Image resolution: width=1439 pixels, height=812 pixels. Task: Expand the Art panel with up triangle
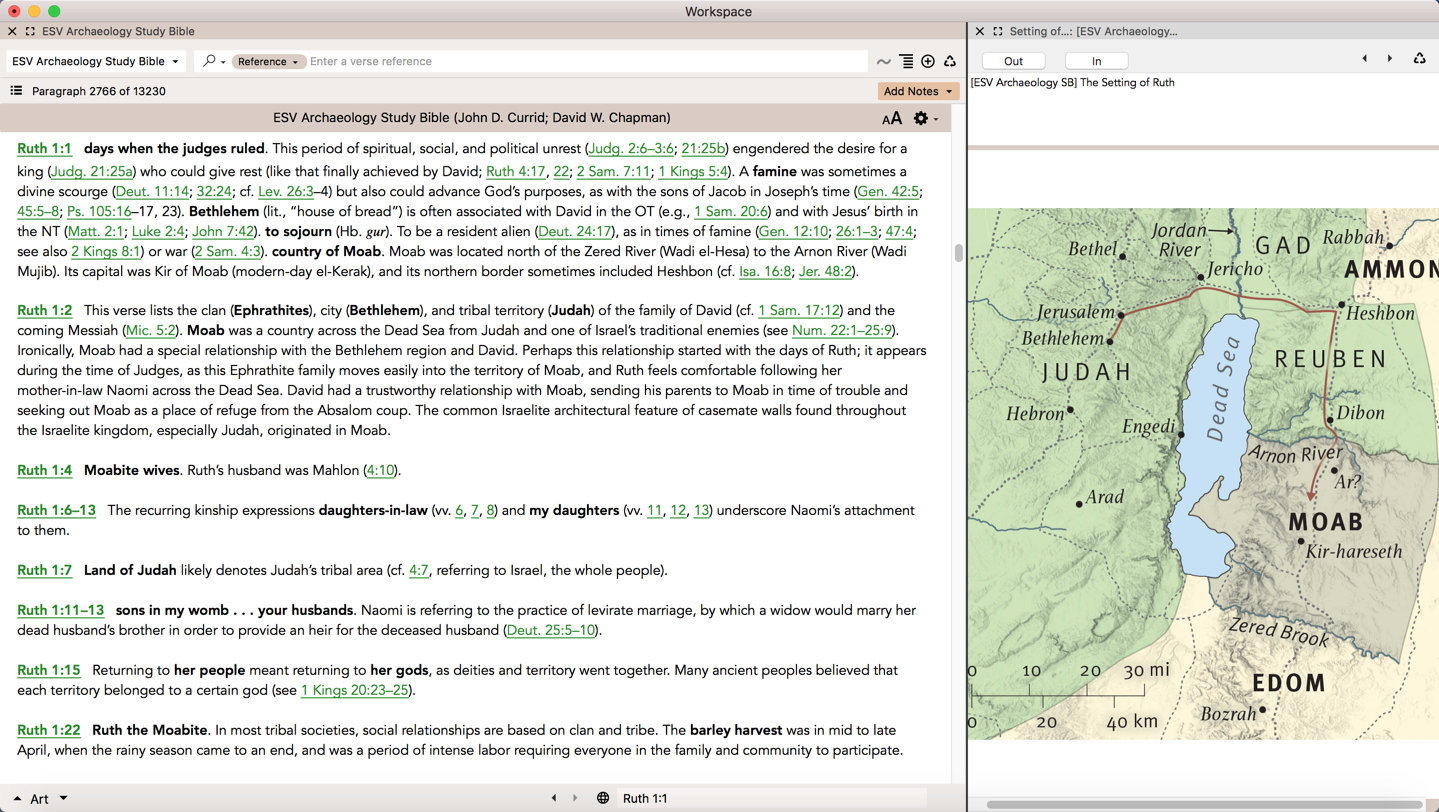[x=17, y=799]
